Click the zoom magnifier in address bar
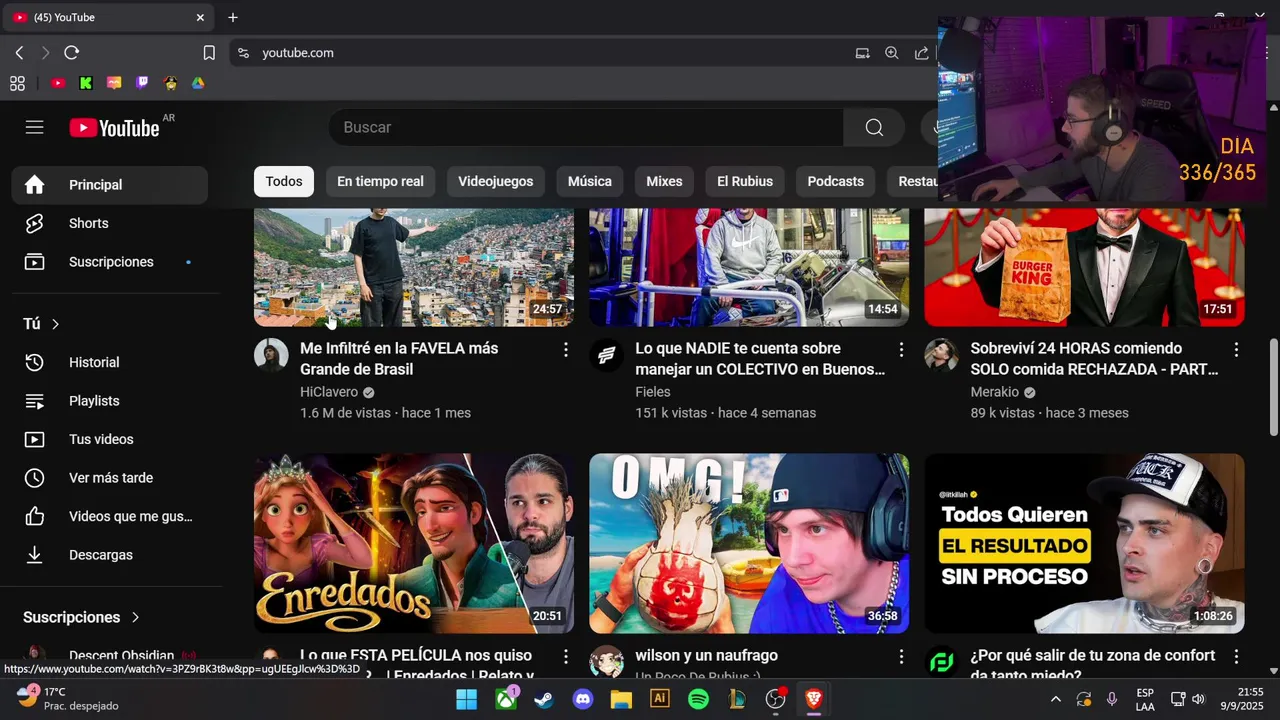The image size is (1280, 720). (891, 53)
